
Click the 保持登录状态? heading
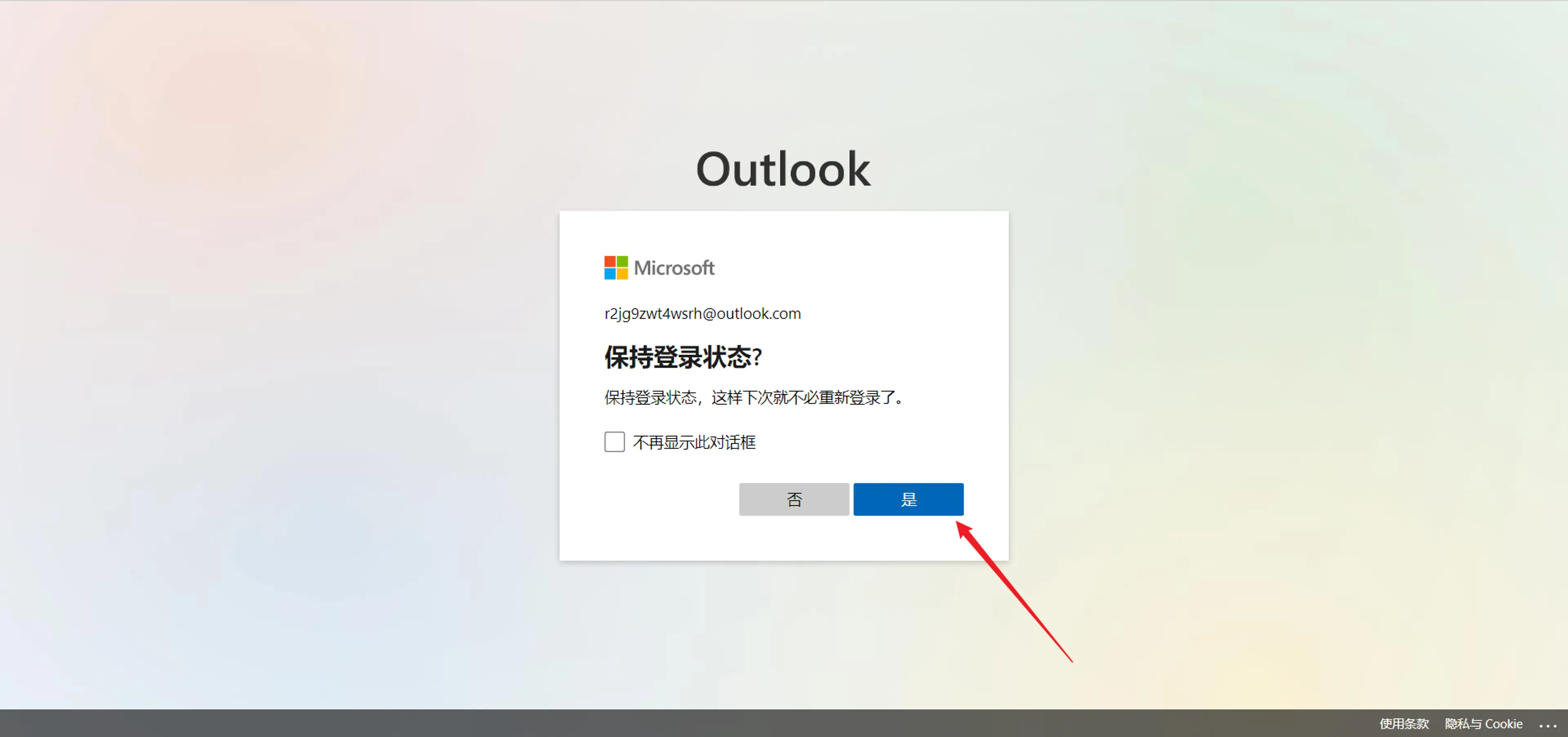pos(683,357)
